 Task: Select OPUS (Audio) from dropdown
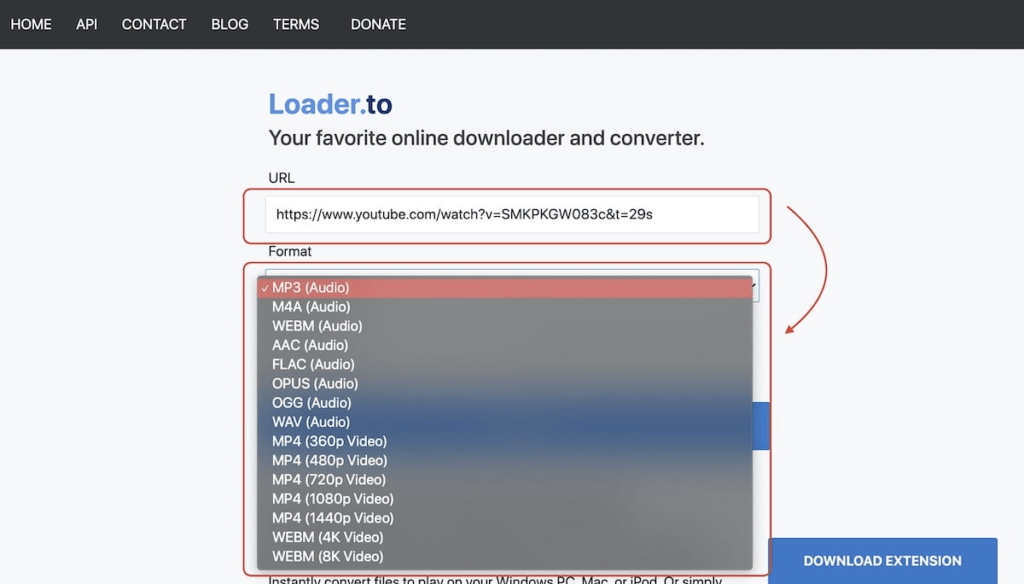click(505, 383)
